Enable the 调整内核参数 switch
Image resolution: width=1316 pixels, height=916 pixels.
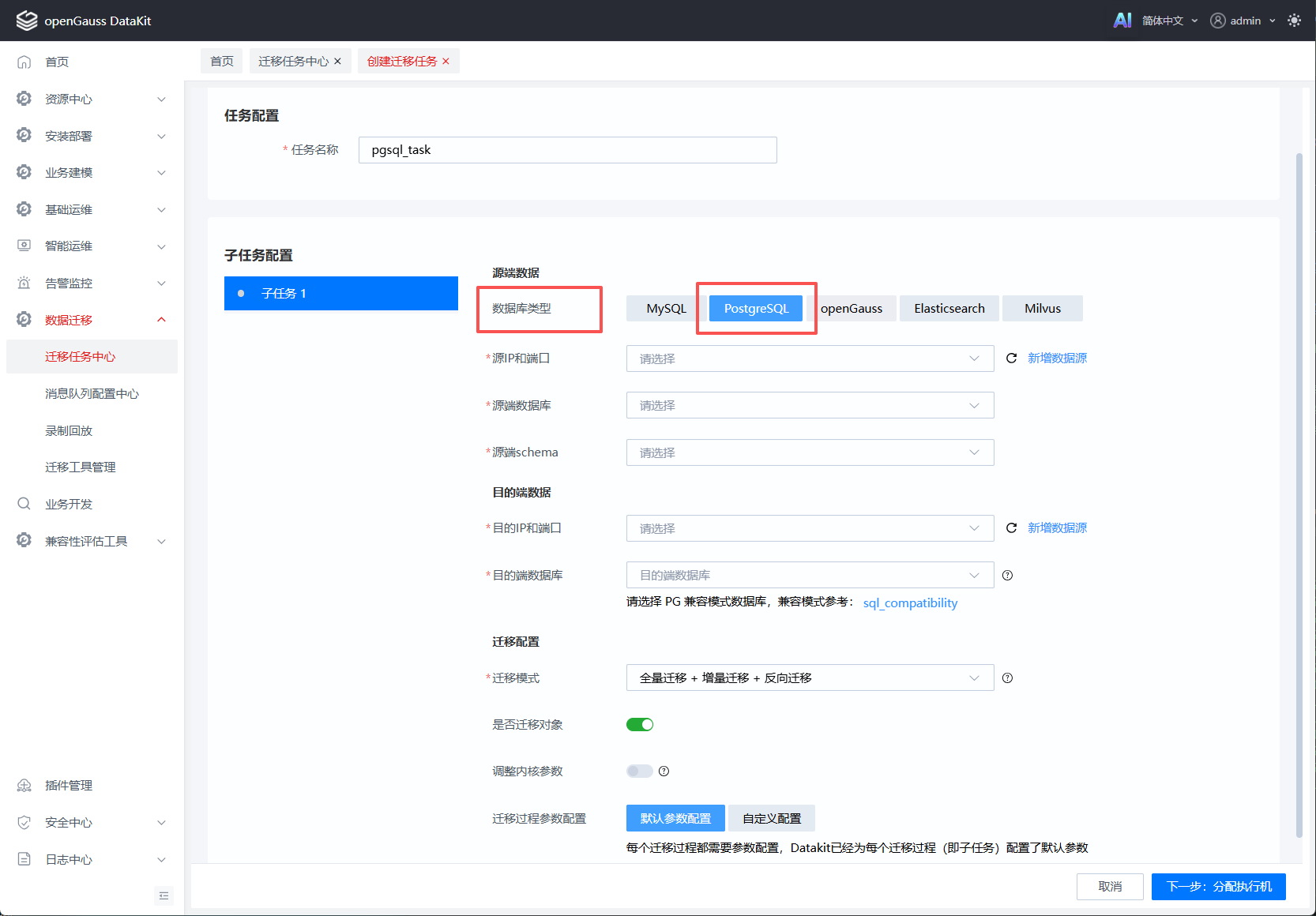coord(640,771)
